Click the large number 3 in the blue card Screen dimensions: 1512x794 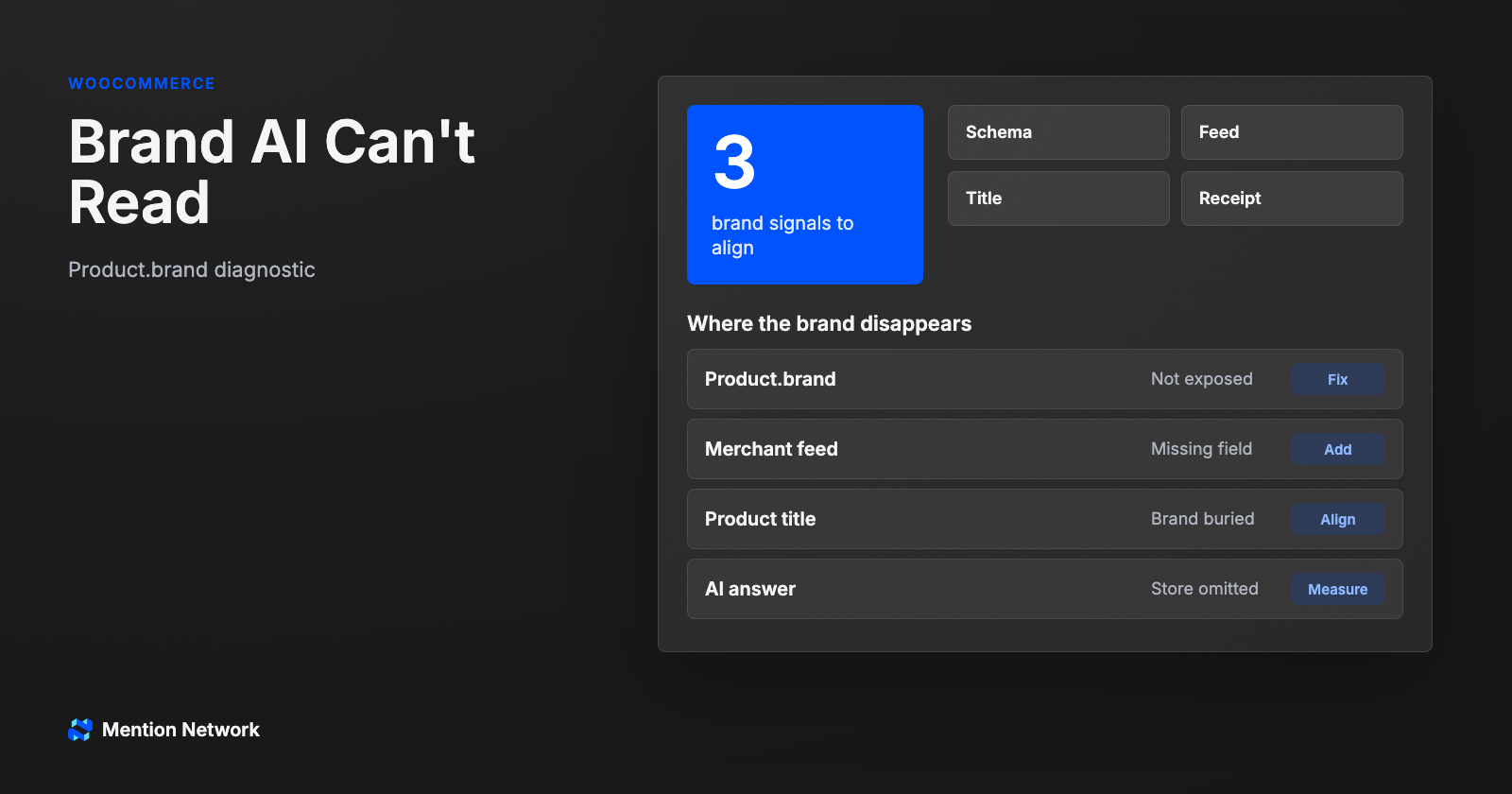pyautogui.click(x=734, y=162)
